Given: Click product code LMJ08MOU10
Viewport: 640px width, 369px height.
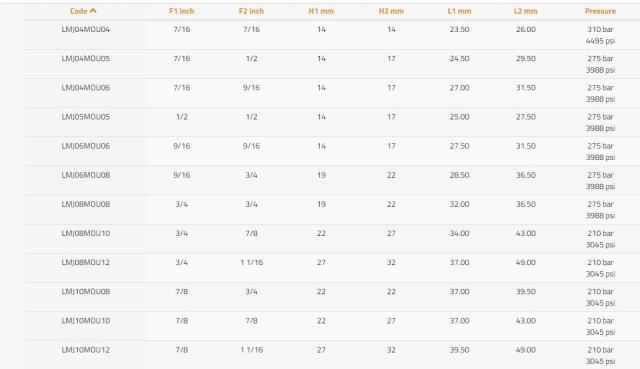Looking at the screenshot, I should click(x=86, y=233).
